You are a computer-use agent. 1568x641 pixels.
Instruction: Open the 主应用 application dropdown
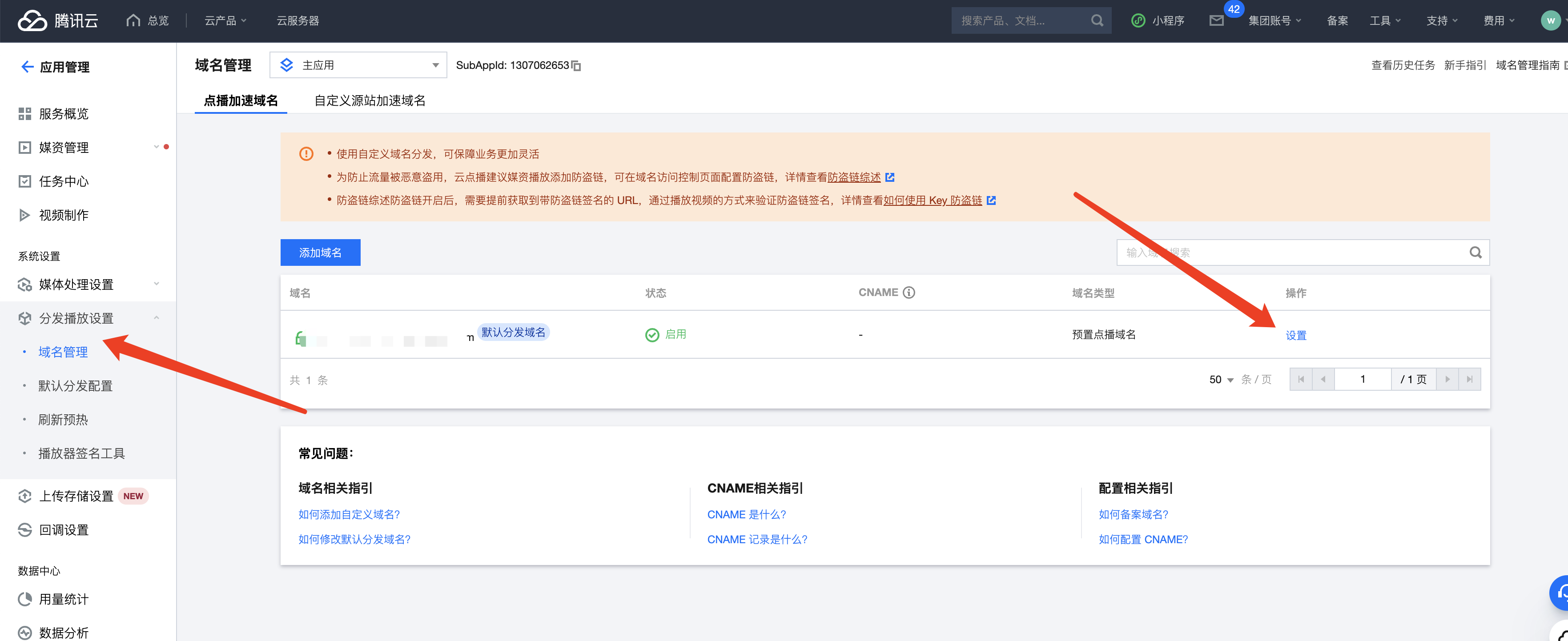point(358,65)
